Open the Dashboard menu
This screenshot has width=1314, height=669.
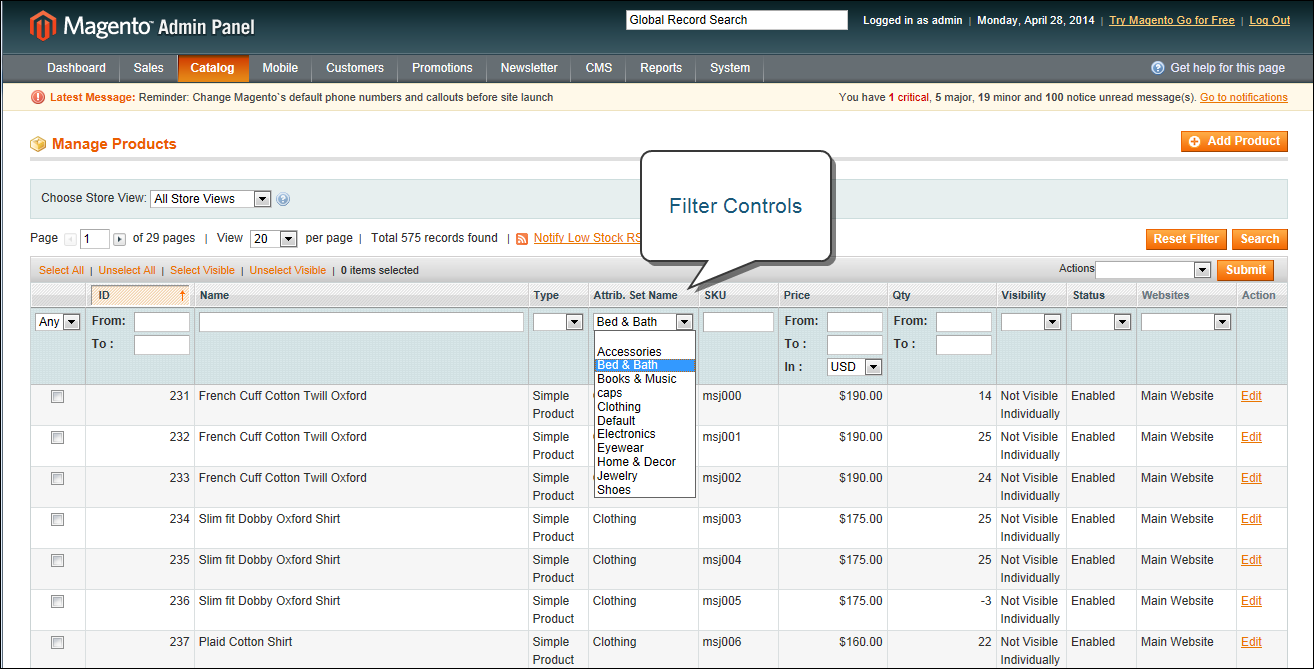[x=76, y=68]
